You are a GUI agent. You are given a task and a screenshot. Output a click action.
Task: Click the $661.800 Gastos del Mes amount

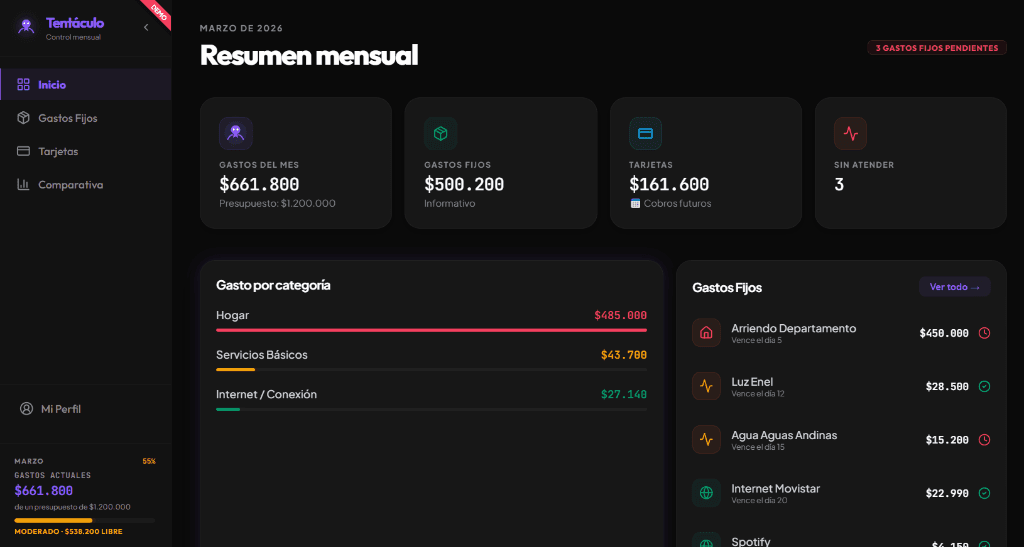[259, 185]
